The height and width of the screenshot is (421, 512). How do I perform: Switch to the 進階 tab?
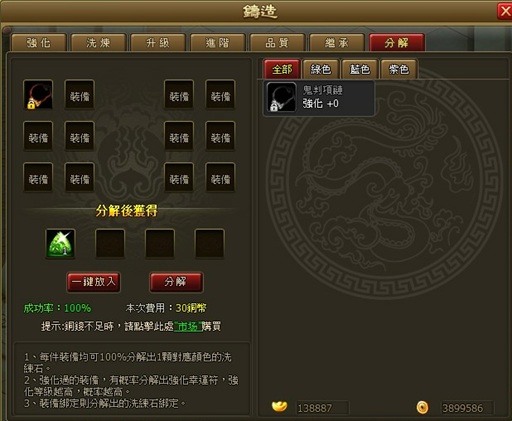pyautogui.click(x=217, y=42)
